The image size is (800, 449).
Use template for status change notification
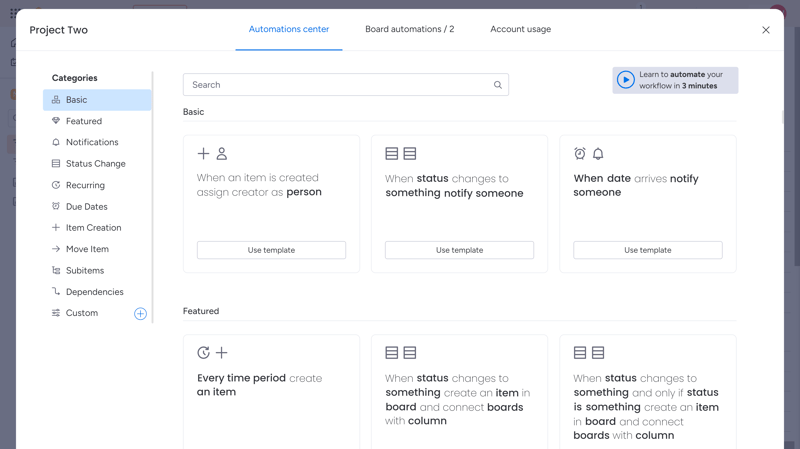(459, 250)
